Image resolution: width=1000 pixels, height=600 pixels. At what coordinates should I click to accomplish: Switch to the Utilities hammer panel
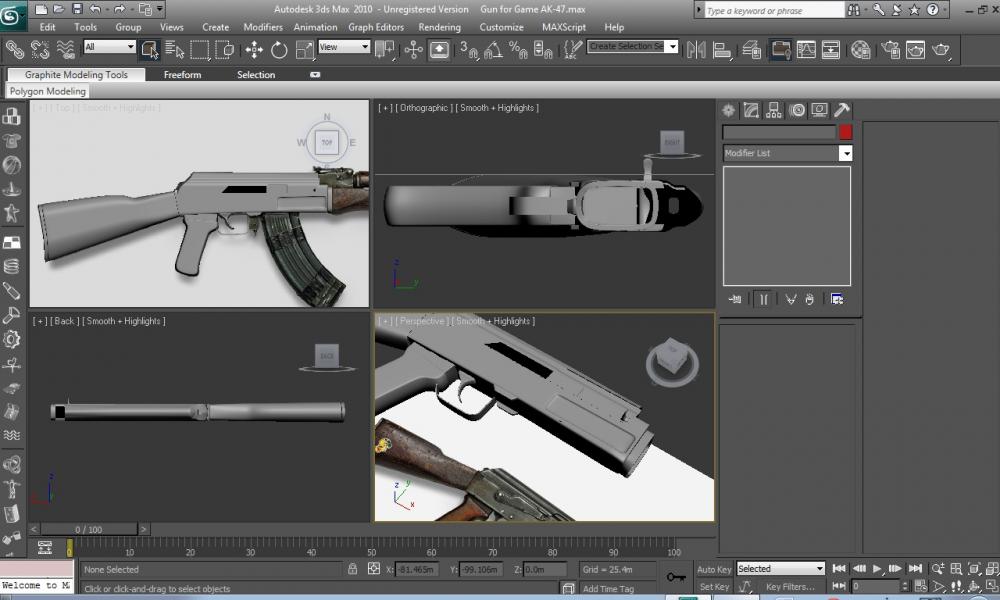(x=842, y=110)
